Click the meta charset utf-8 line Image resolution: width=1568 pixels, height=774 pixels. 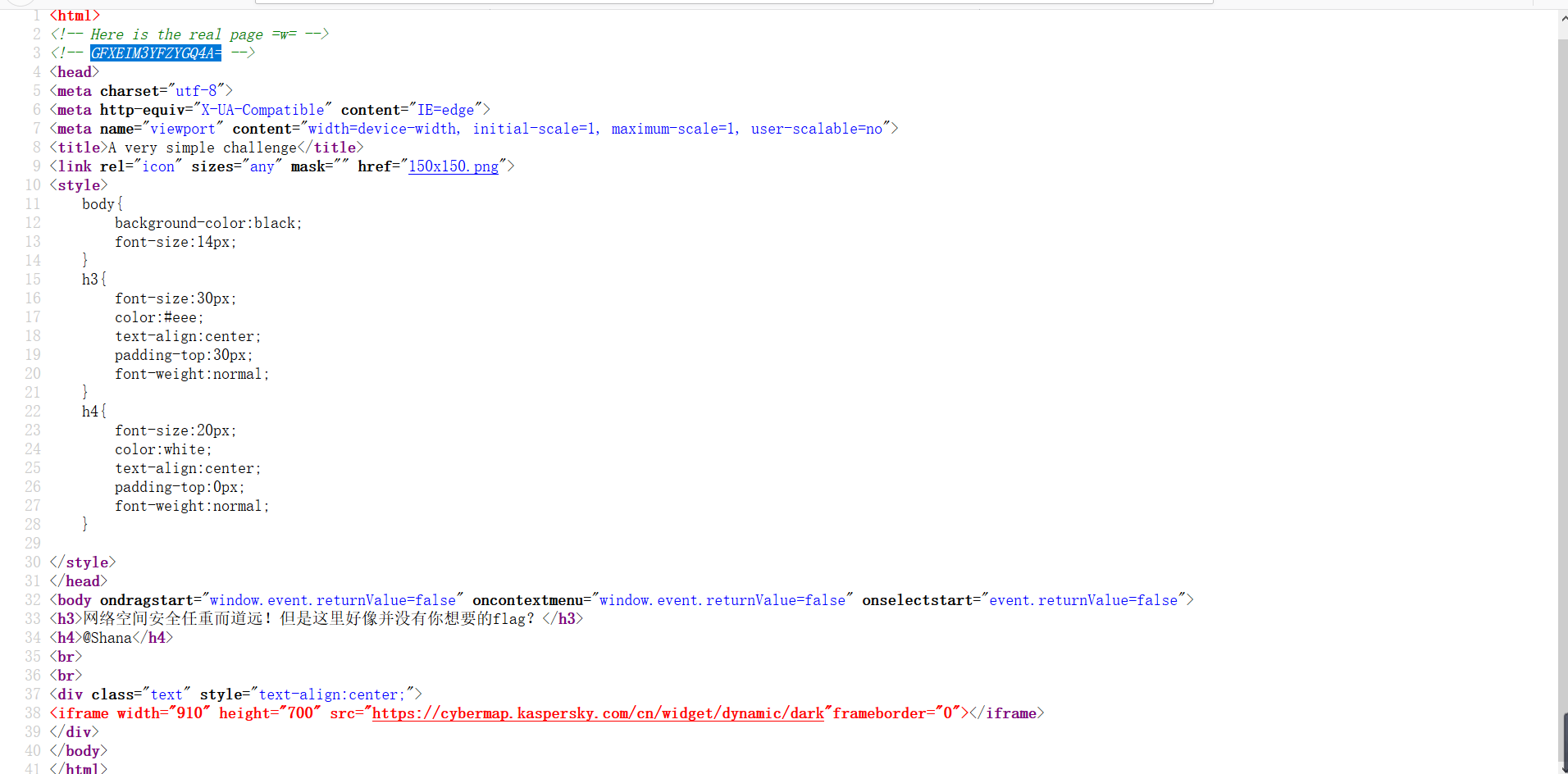coord(141,91)
